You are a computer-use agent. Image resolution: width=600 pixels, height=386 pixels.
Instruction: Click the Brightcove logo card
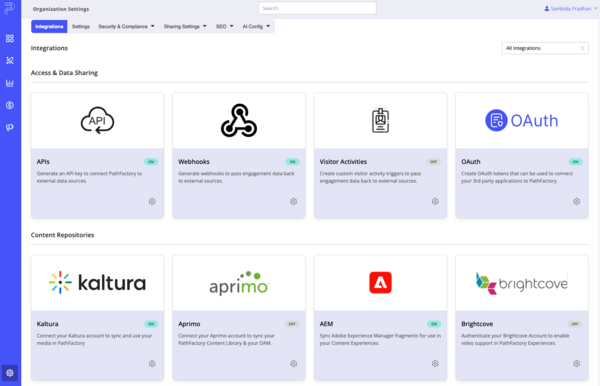pos(522,283)
